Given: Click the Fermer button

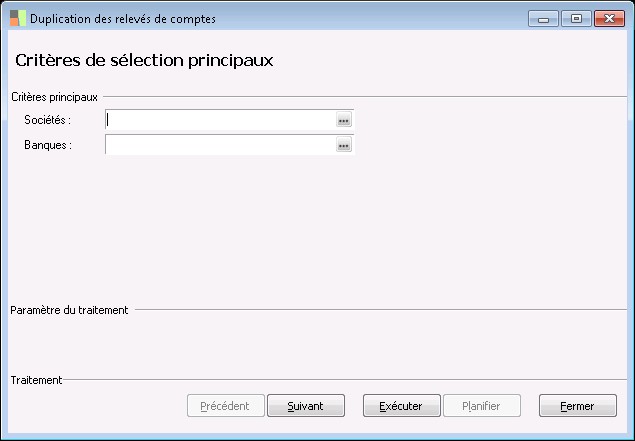Looking at the screenshot, I should click(577, 406).
